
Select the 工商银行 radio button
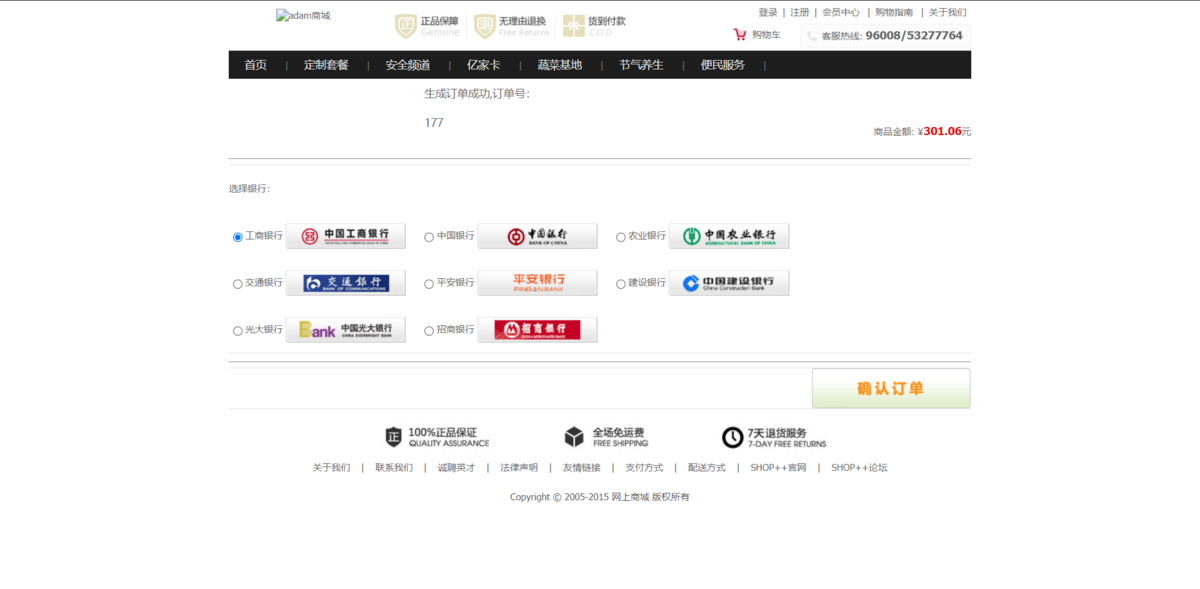pyautogui.click(x=238, y=237)
